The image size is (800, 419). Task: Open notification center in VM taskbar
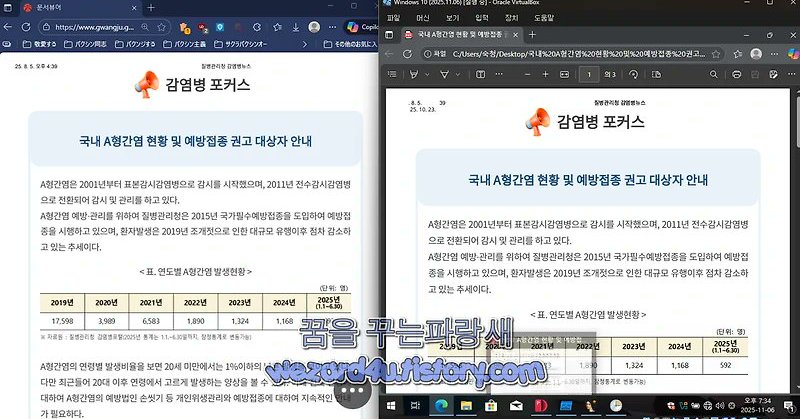pos(789,406)
